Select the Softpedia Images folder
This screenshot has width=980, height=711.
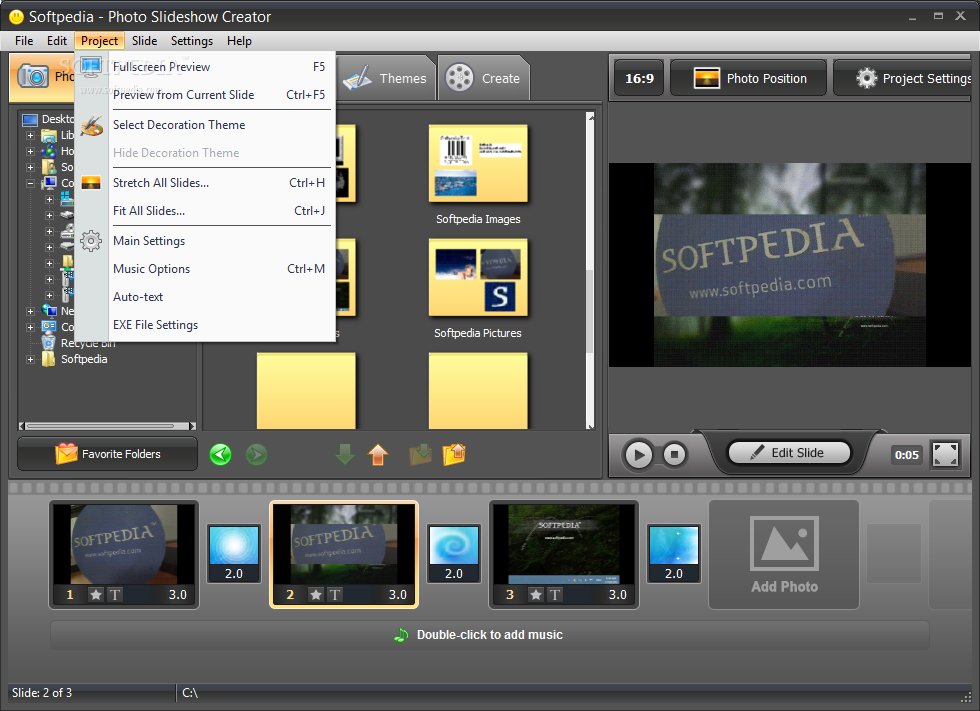pyautogui.click(x=478, y=174)
